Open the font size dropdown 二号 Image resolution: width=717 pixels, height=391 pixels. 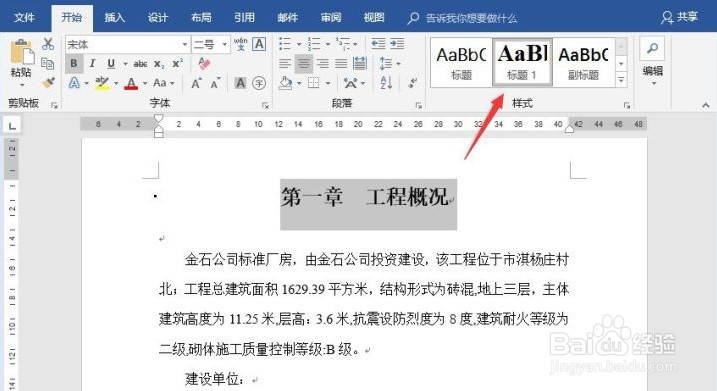pos(225,45)
